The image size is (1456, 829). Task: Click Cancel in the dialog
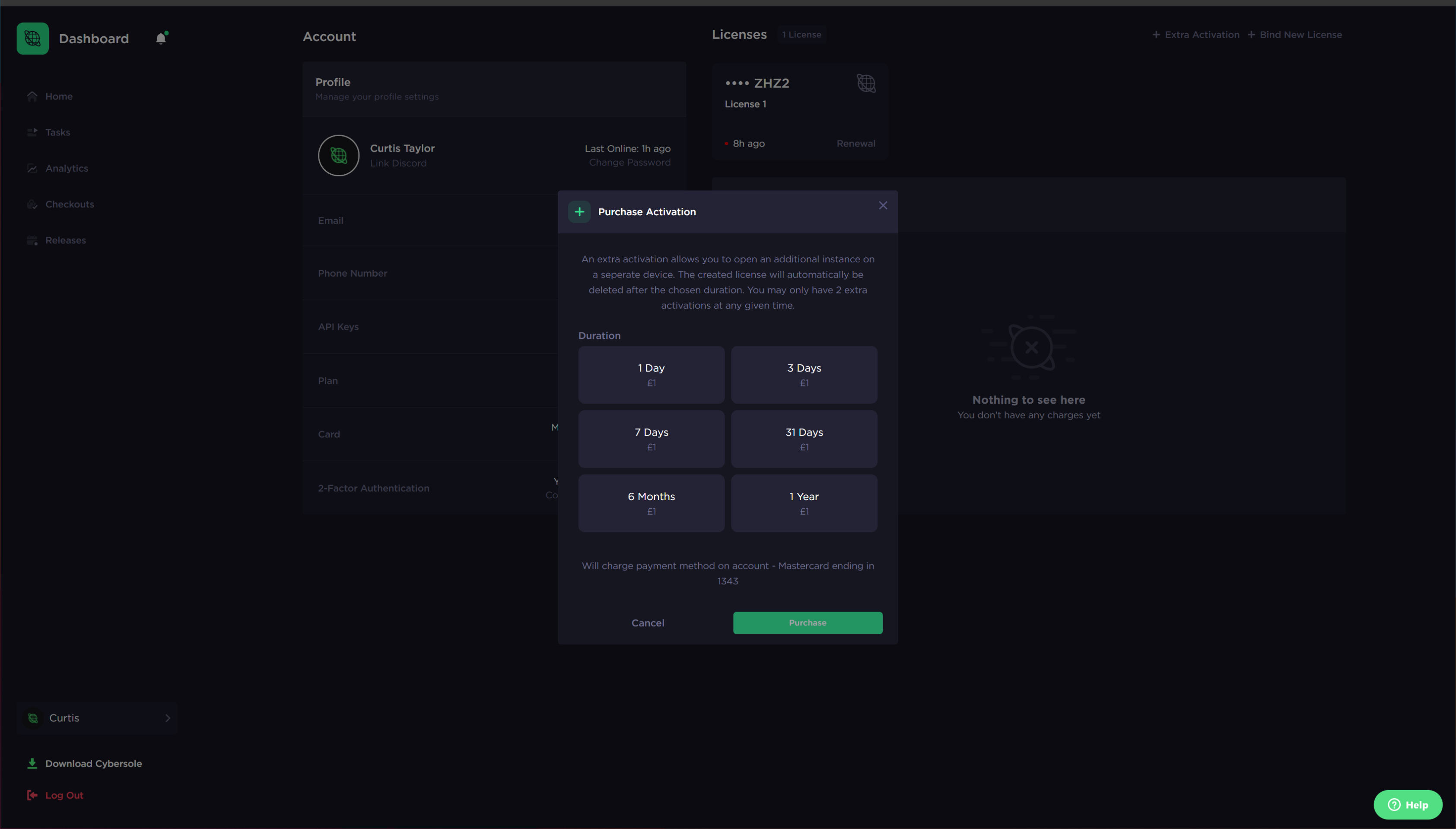648,623
